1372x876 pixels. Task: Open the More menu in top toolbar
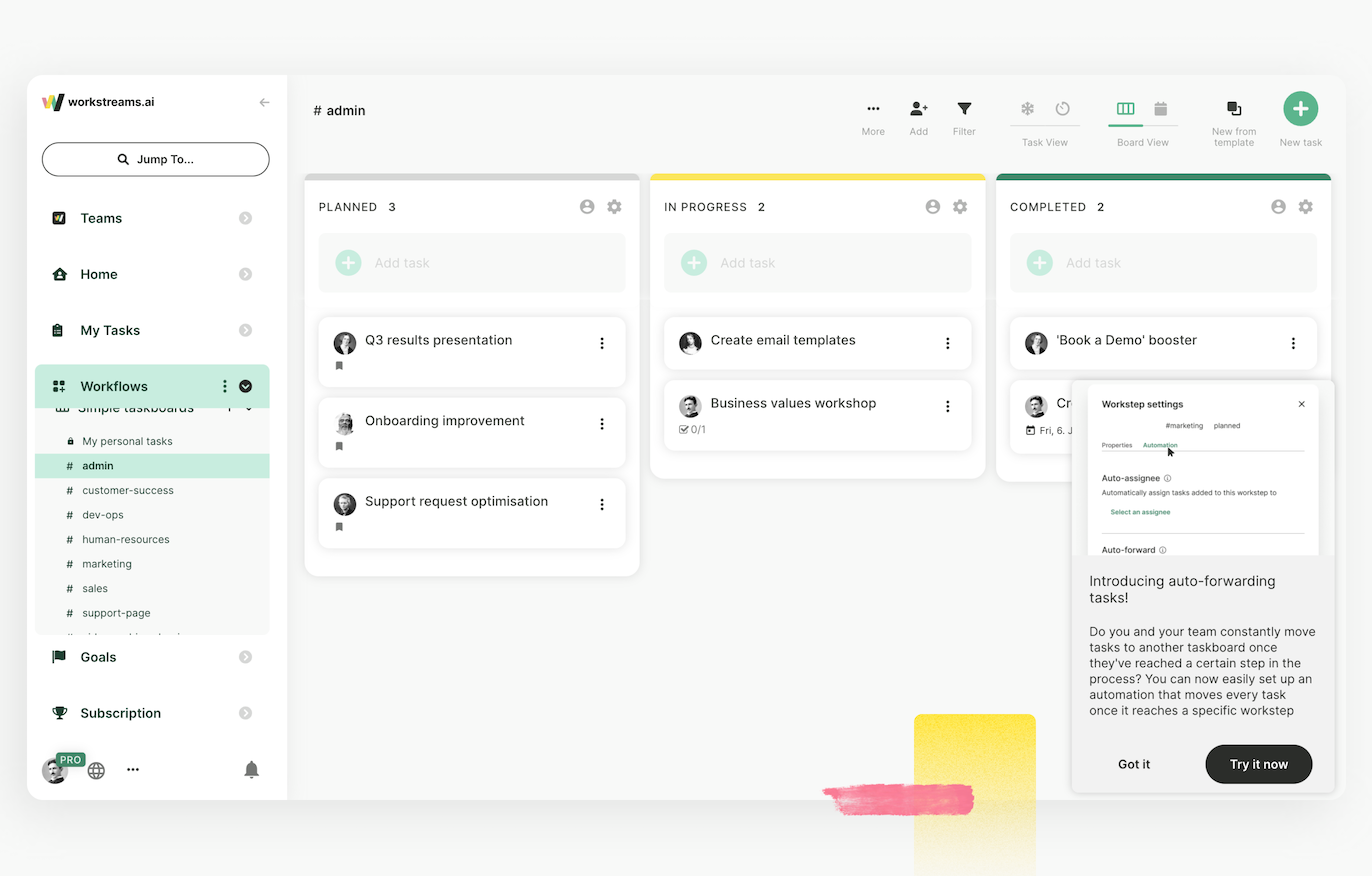pyautogui.click(x=873, y=109)
